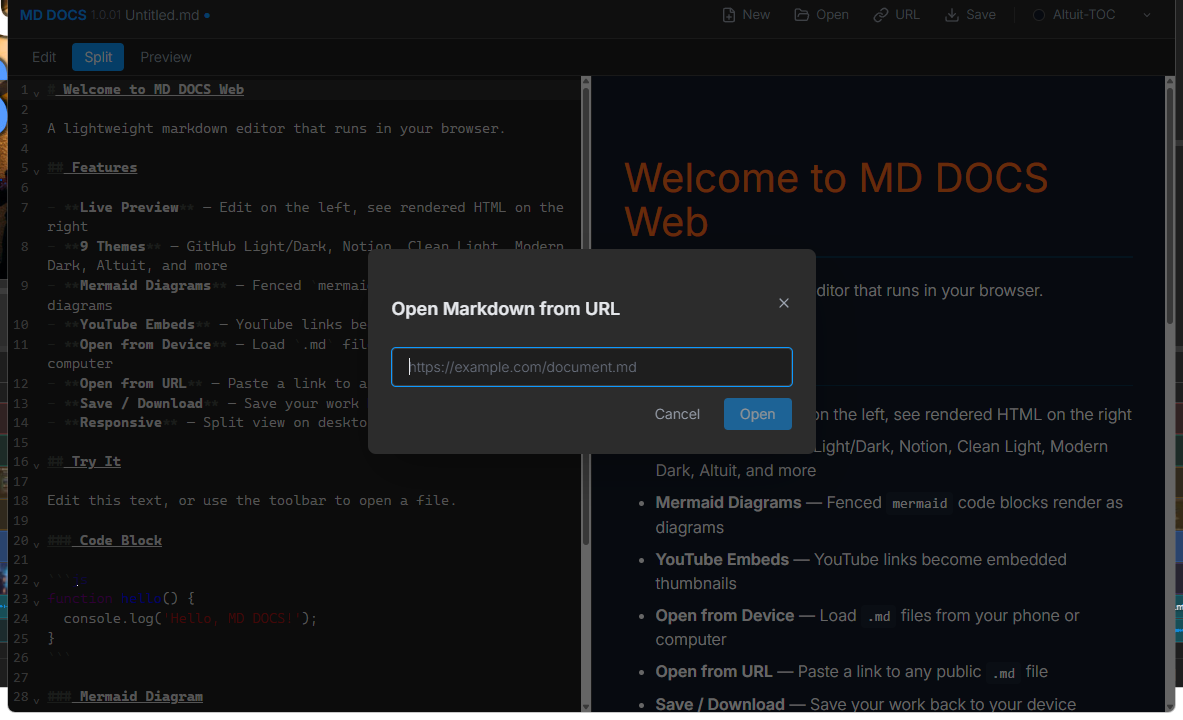Click the URL input field in dialog
Image resolution: width=1183 pixels, height=720 pixels.
[x=592, y=367]
